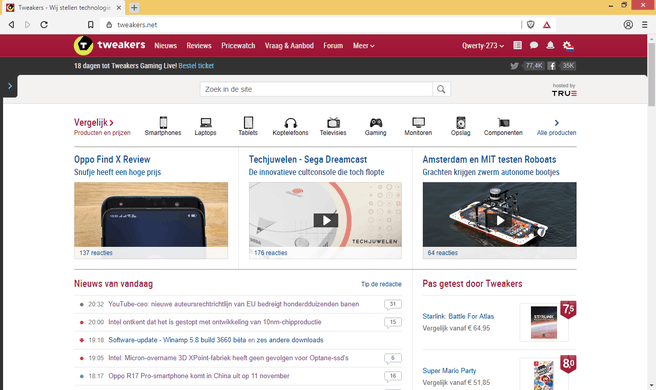Open the 137 reacties link
Viewport: 656px width, 390px height.
tap(96, 253)
